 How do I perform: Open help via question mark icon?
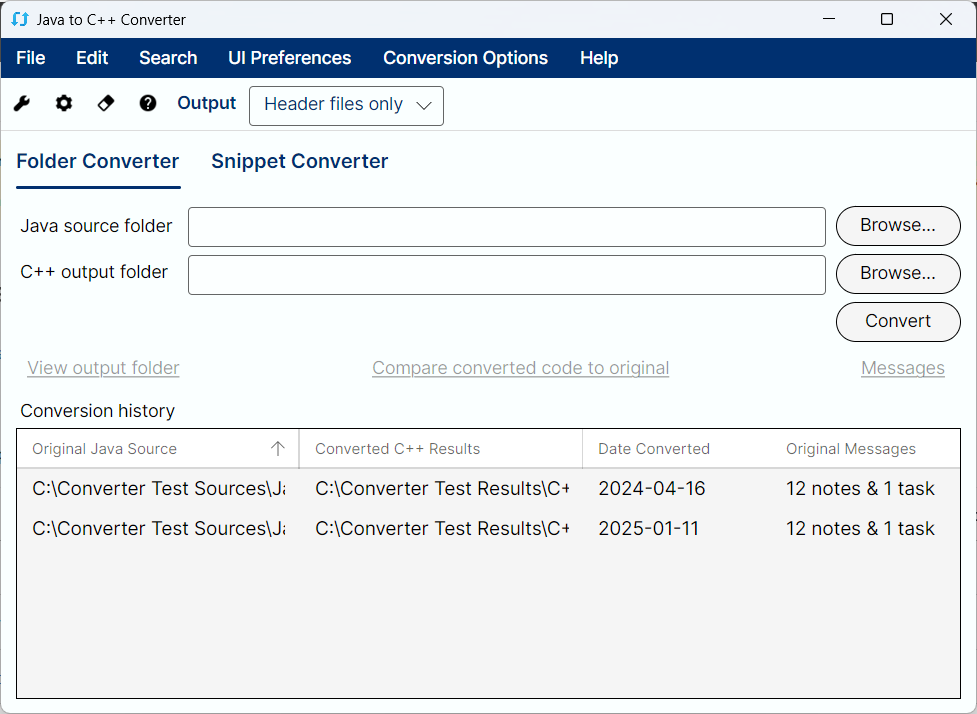(148, 103)
